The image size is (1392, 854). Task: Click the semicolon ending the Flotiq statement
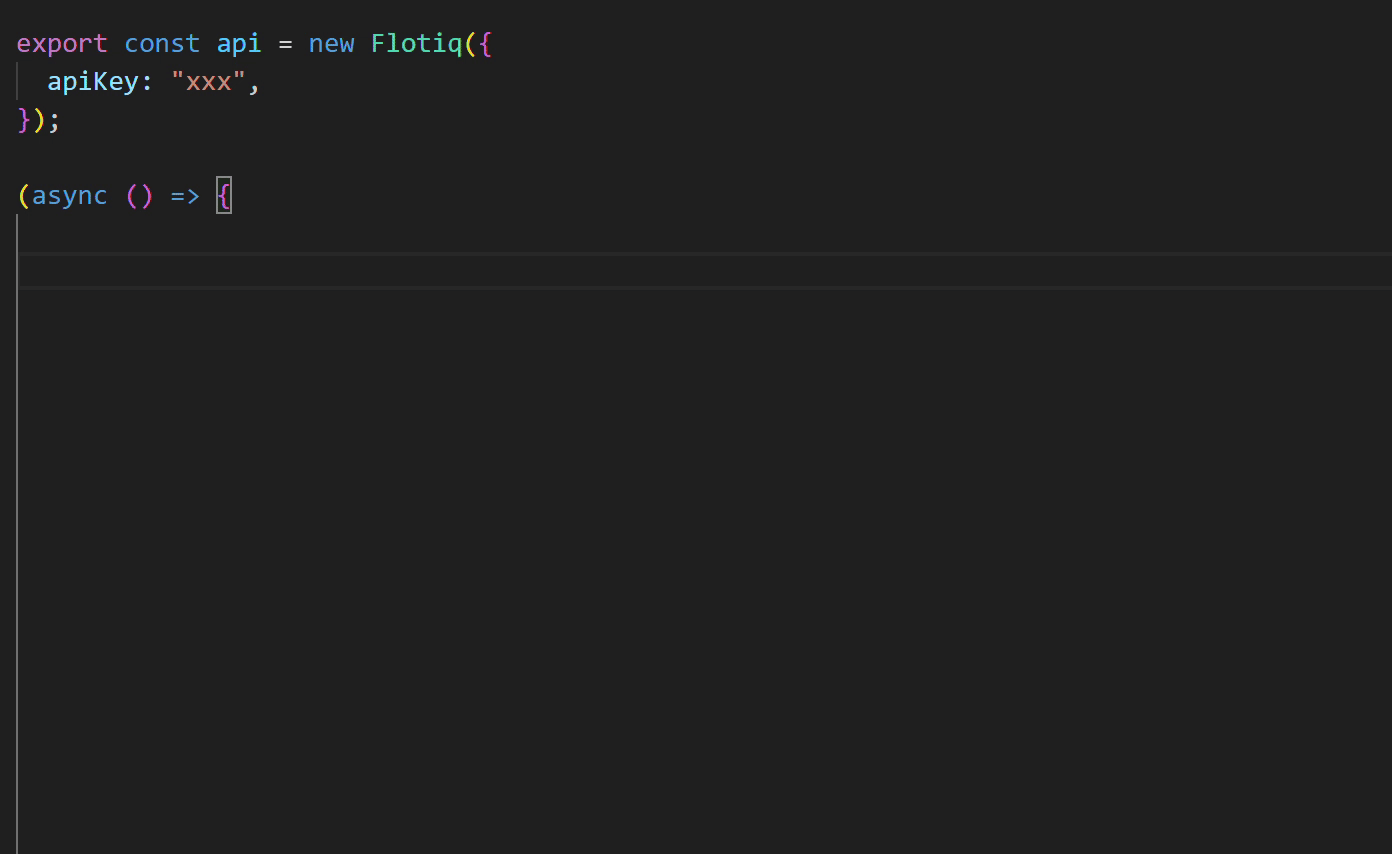[54, 120]
